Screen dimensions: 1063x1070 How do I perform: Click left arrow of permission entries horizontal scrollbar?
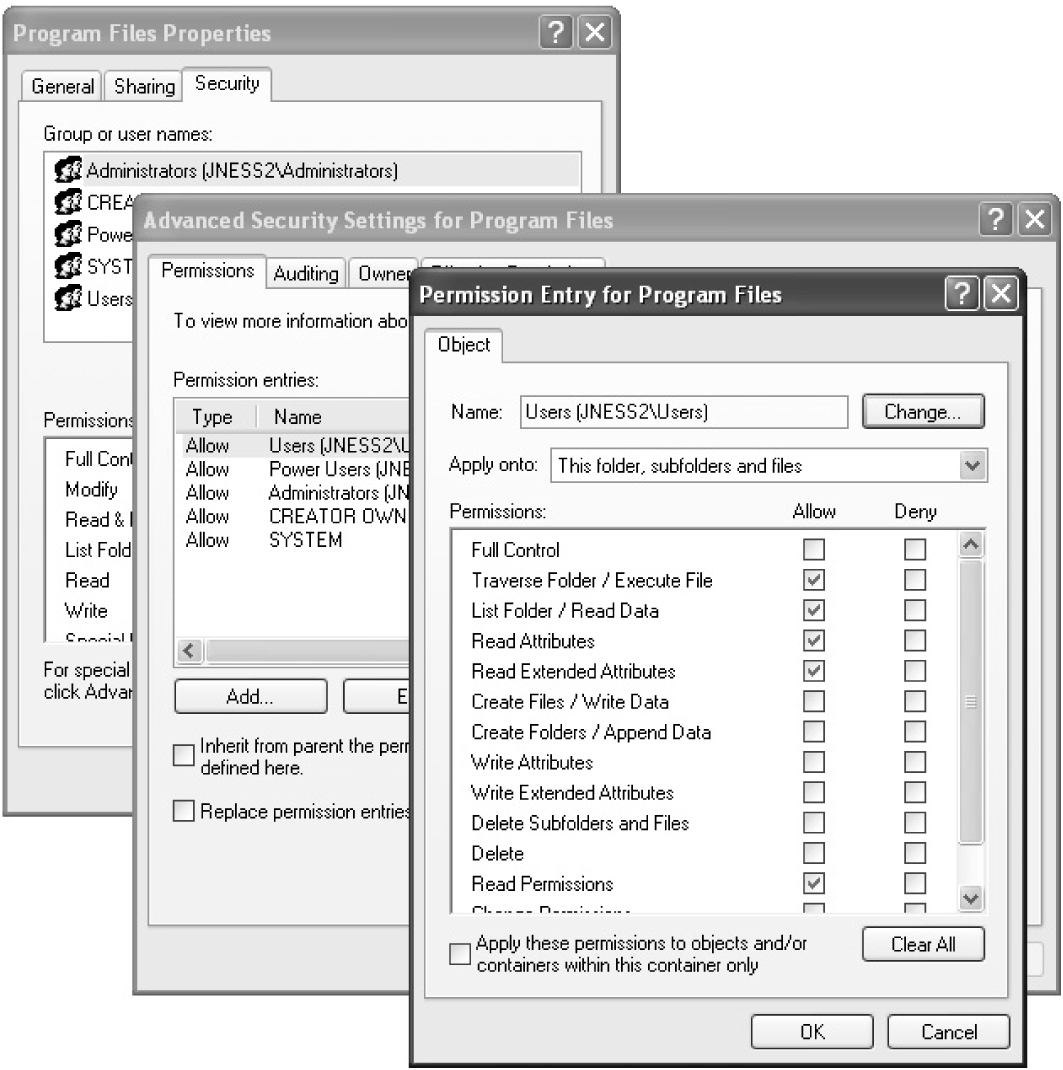pyautogui.click(x=190, y=651)
